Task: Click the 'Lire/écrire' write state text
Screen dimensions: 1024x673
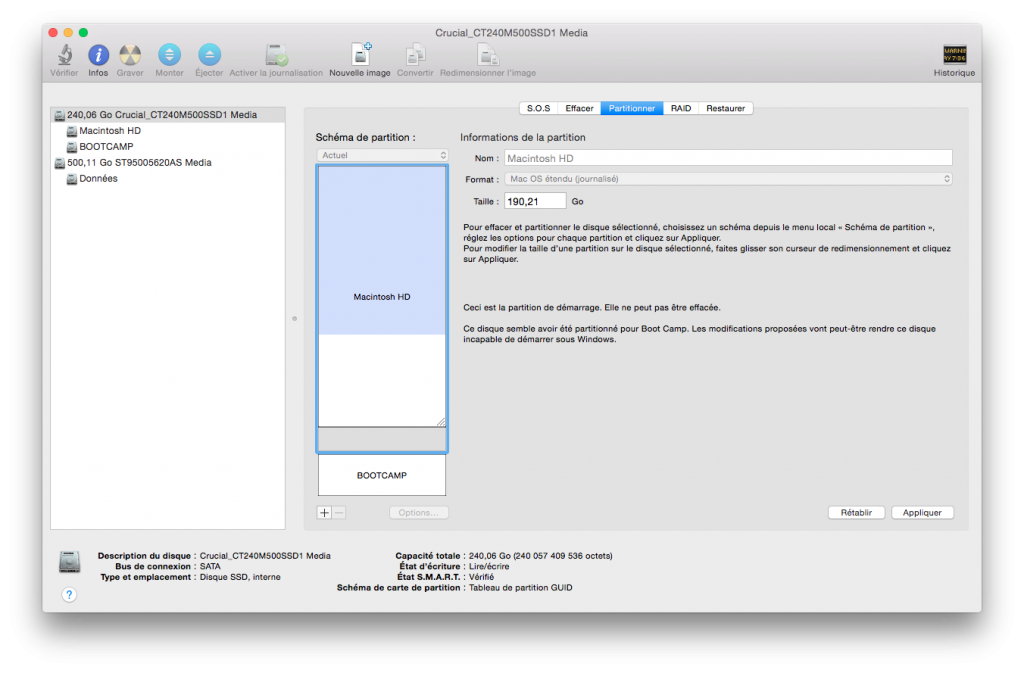Action: (x=489, y=567)
